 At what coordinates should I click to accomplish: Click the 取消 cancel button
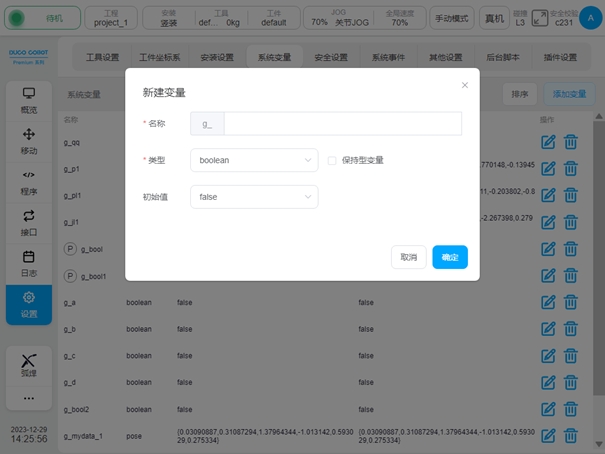point(408,257)
